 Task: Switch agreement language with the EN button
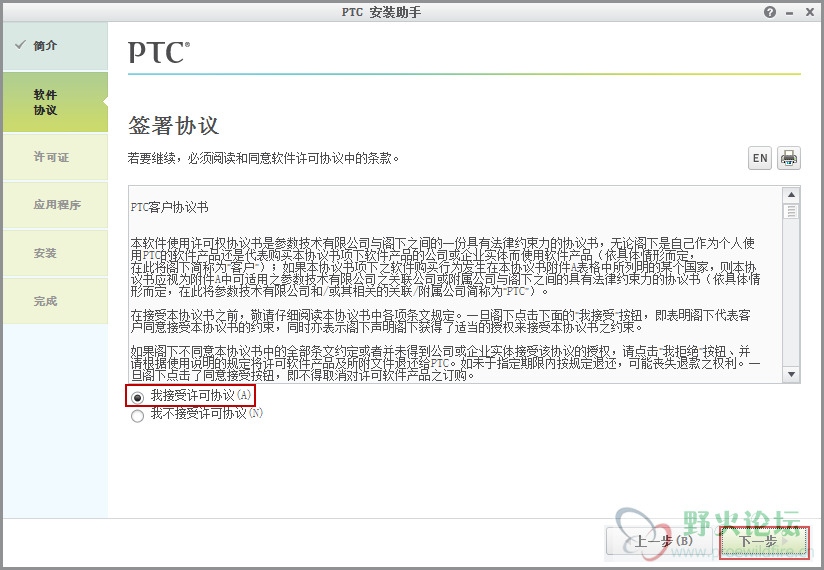tap(760, 158)
